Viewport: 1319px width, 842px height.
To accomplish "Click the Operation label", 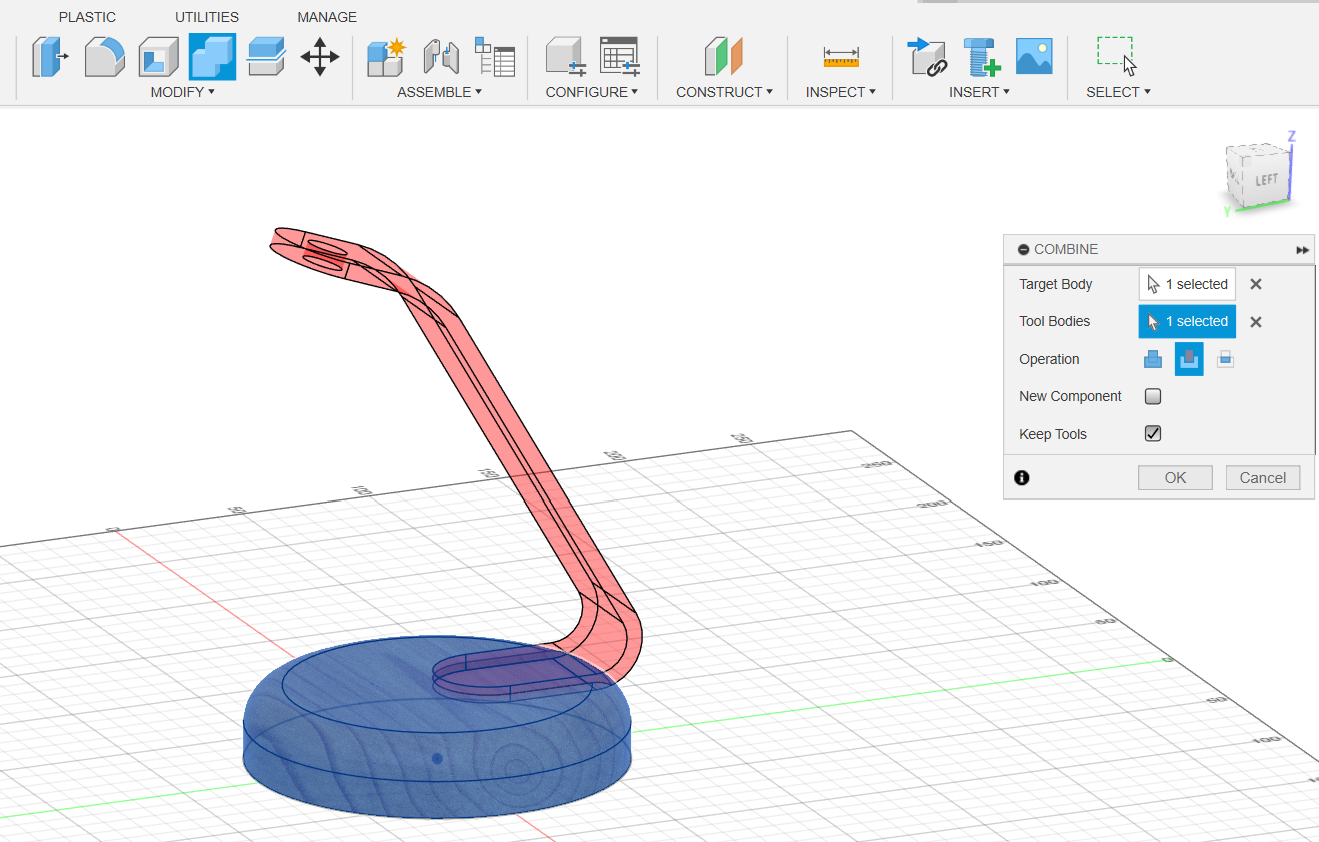I will coord(1049,359).
